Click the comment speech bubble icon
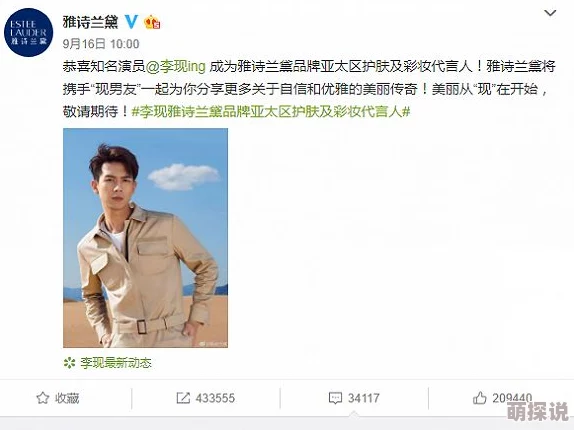This screenshot has width=574, height=430. click(x=335, y=398)
